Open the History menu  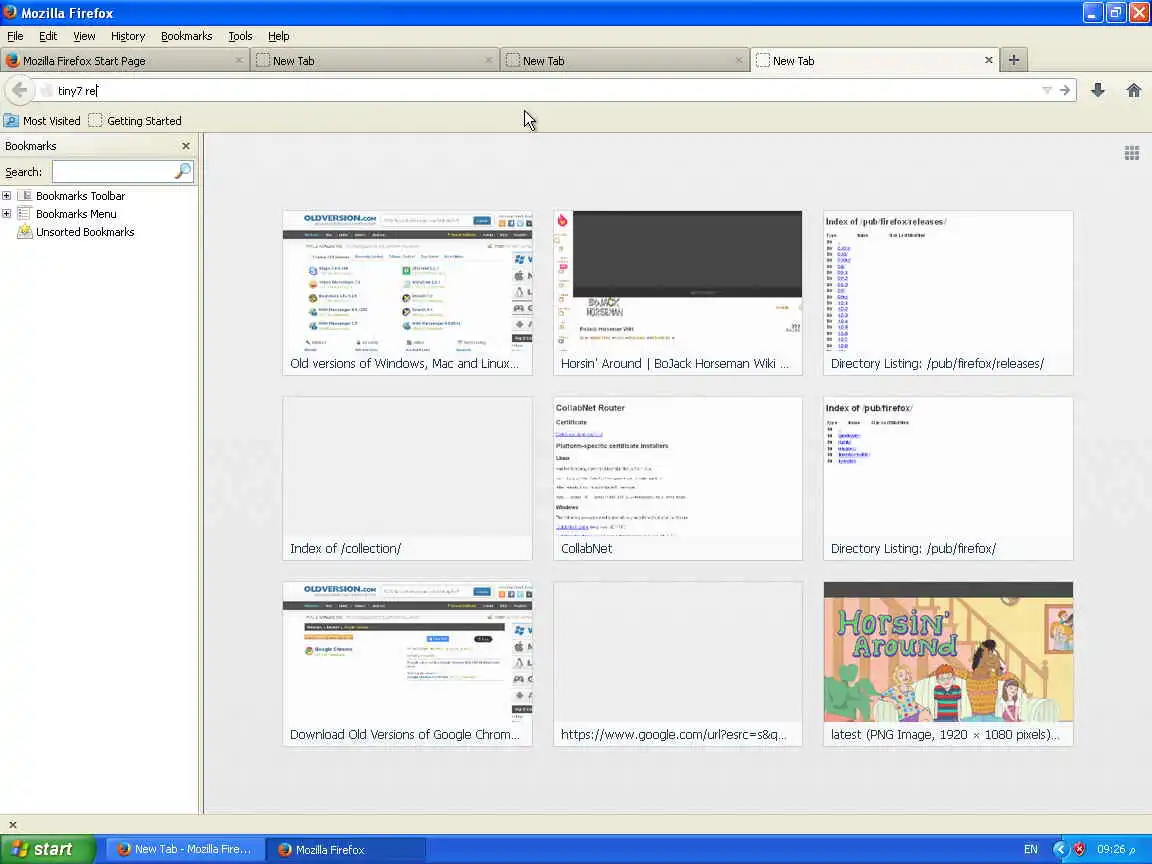[x=128, y=36]
